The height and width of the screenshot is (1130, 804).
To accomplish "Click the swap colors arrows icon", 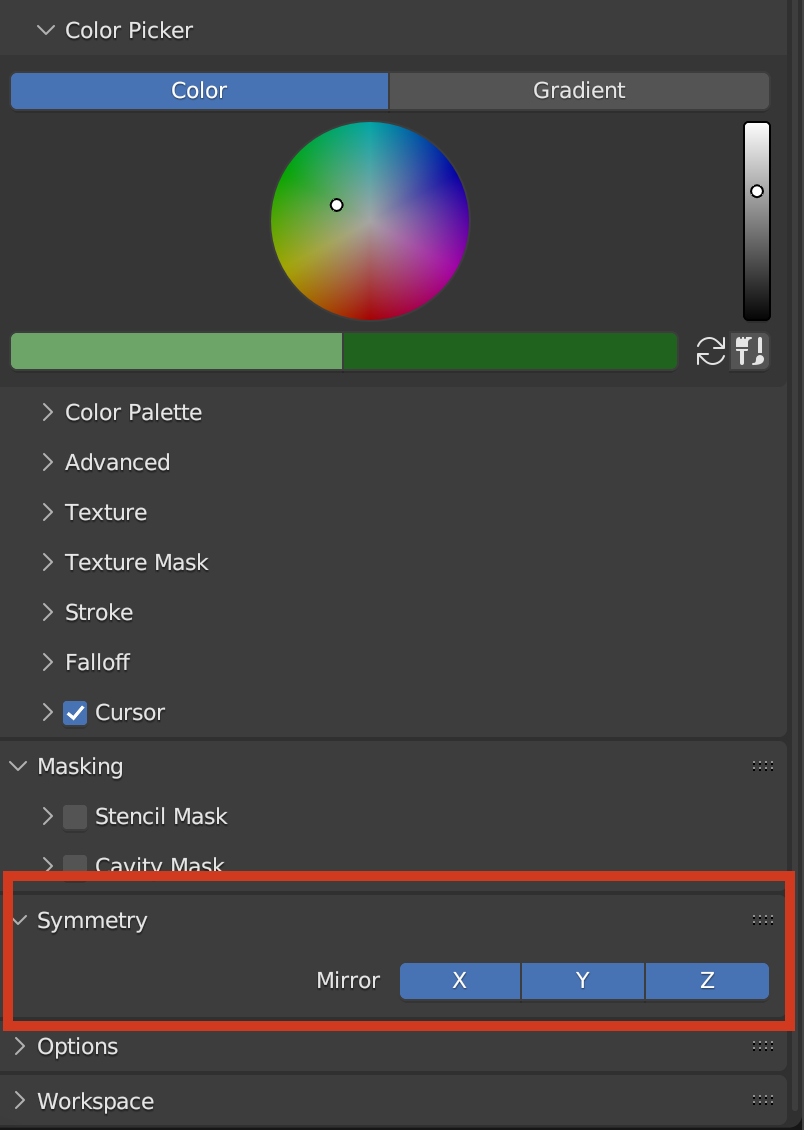I will [x=710, y=351].
